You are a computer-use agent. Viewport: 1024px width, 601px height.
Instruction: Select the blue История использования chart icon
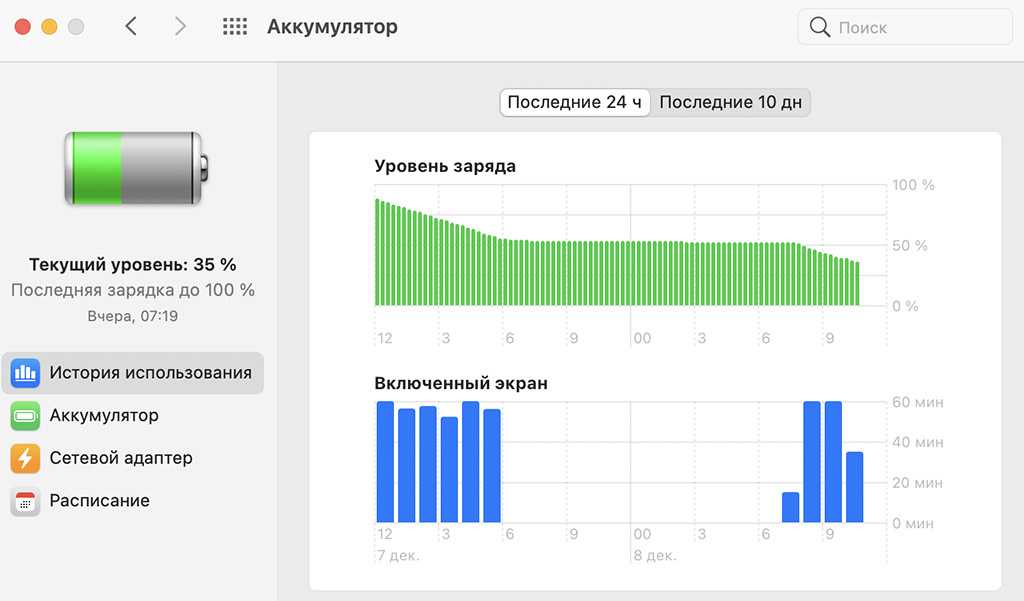pyautogui.click(x=25, y=373)
